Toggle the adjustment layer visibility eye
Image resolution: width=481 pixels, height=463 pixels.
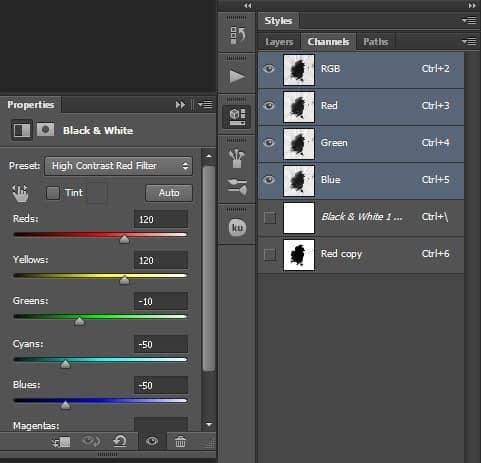(x=152, y=442)
